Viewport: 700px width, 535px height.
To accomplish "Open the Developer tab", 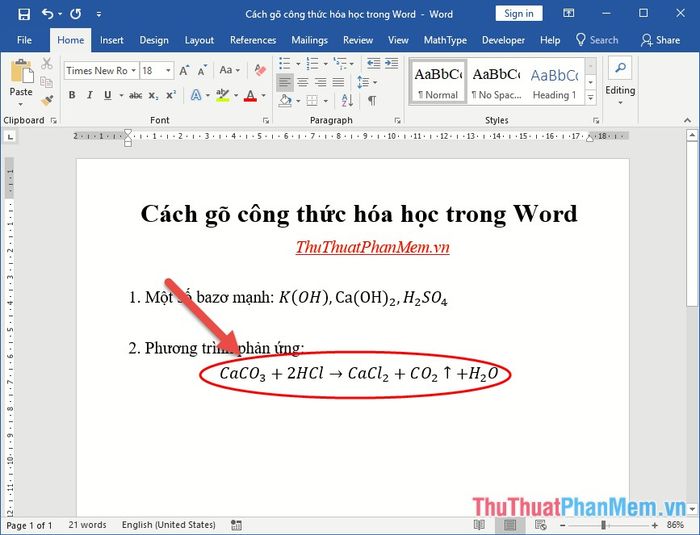I will [x=503, y=40].
